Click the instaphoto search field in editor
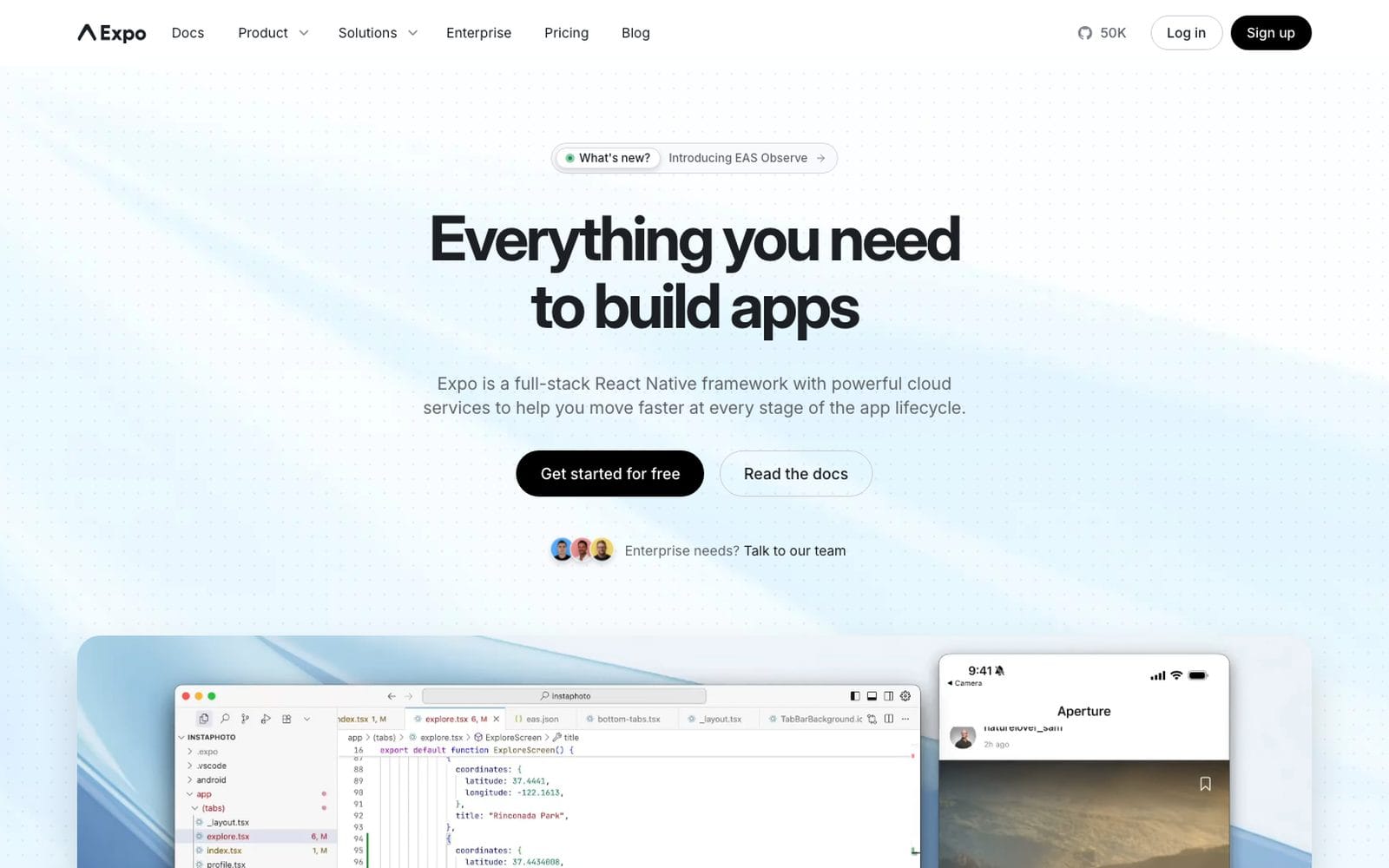 [564, 696]
